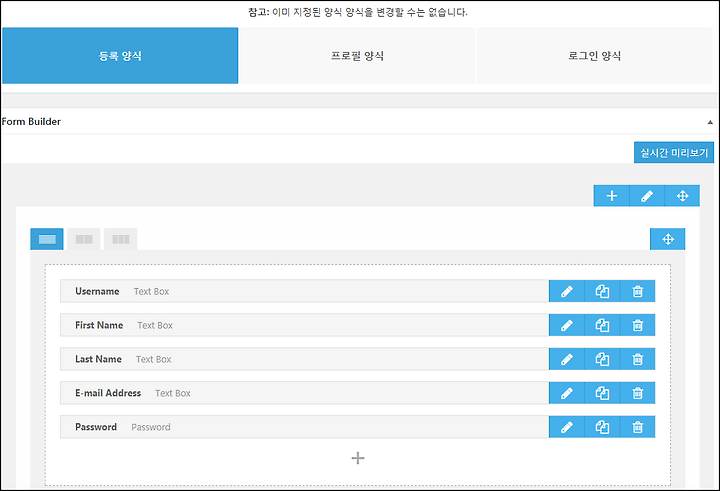Switch to 로그인 양식 tab
720x491 pixels.
(595, 56)
